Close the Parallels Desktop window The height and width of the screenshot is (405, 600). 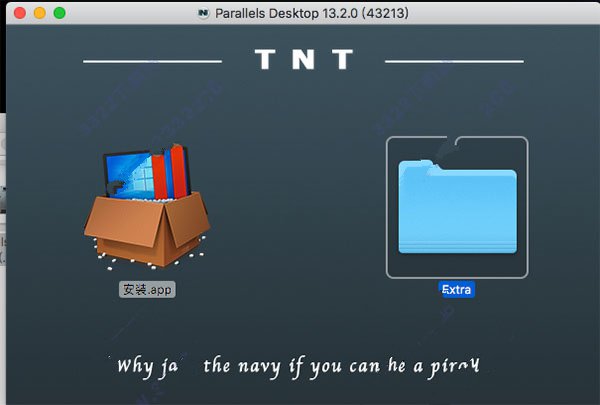pyautogui.click(x=20, y=13)
